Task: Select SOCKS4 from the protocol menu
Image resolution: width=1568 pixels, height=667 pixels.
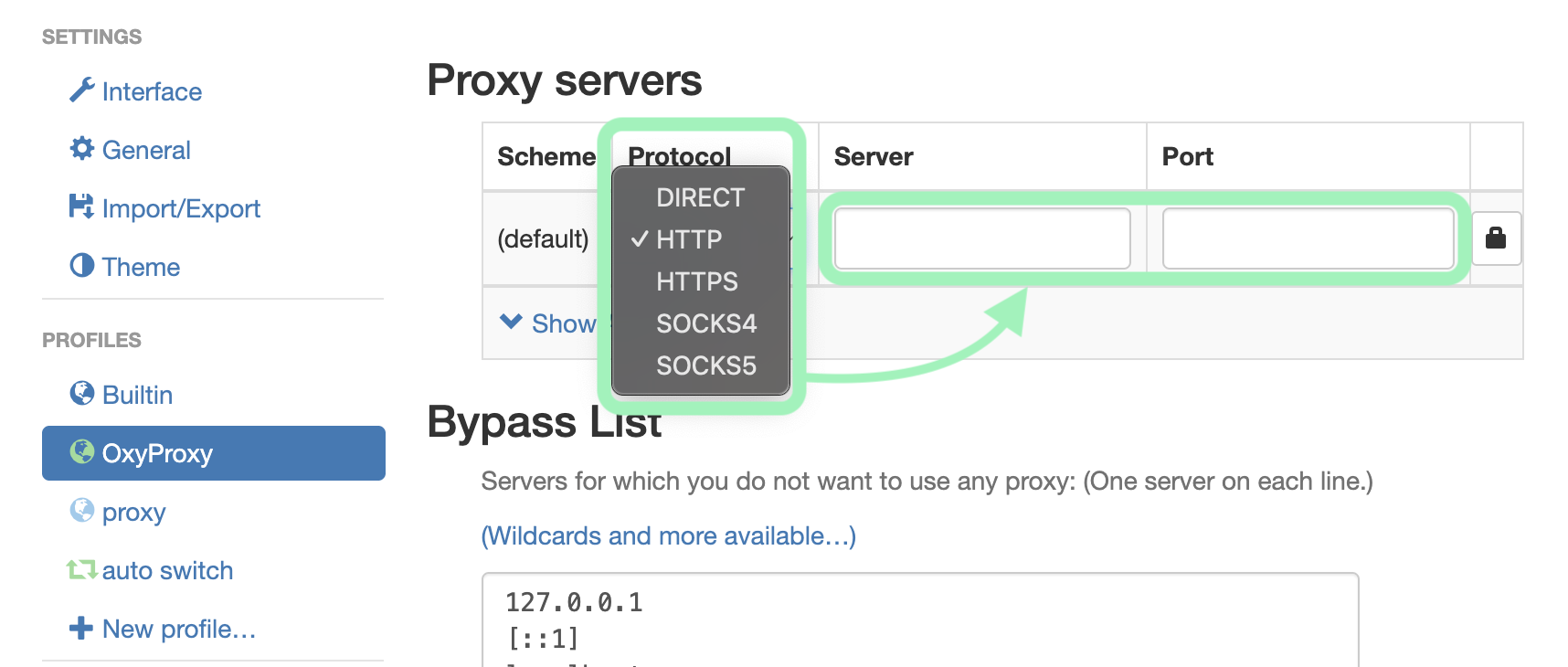Action: click(x=705, y=323)
